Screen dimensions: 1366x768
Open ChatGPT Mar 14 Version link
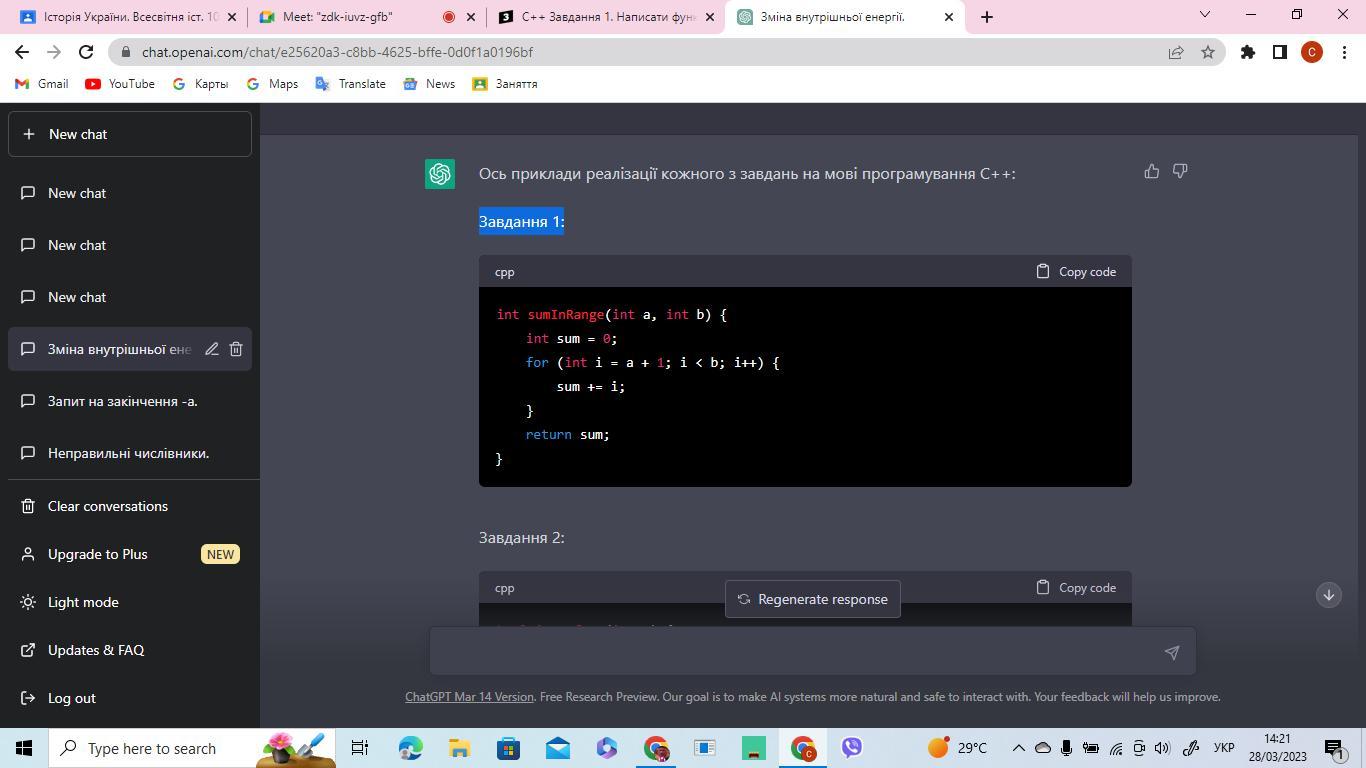469,697
